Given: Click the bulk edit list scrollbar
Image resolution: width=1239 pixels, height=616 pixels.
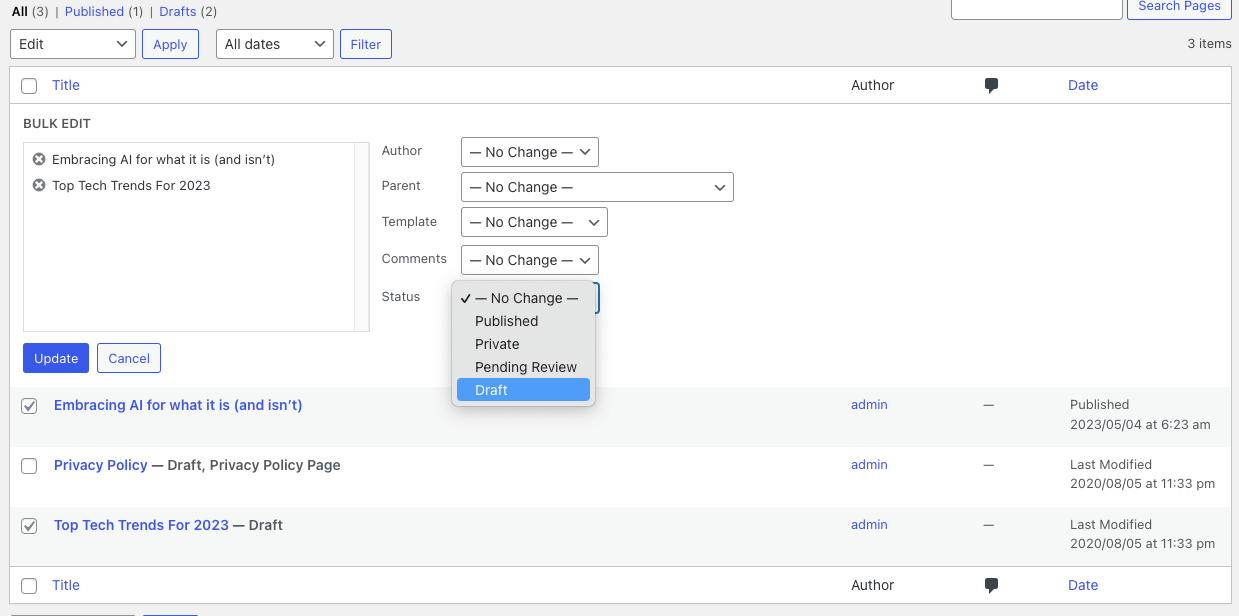Looking at the screenshot, I should click(362, 237).
